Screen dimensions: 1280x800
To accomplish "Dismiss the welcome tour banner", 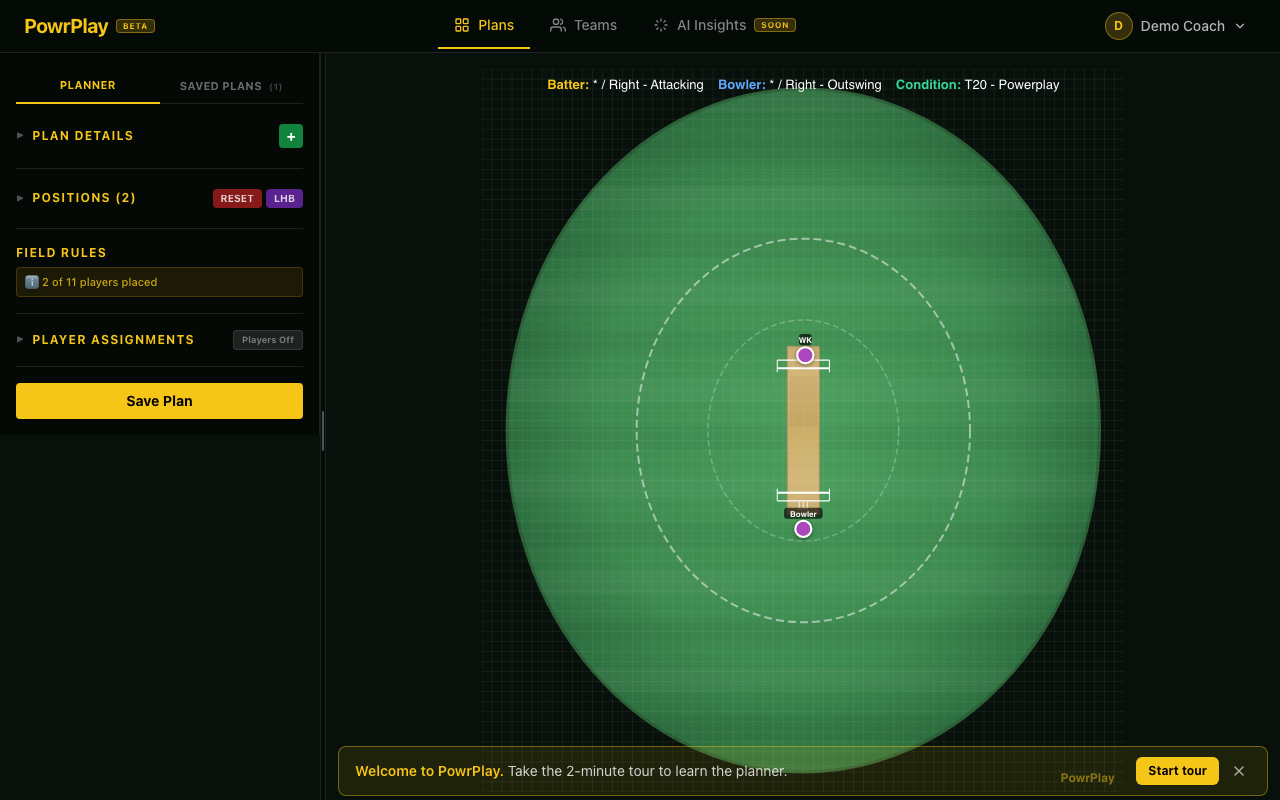I will point(1239,771).
